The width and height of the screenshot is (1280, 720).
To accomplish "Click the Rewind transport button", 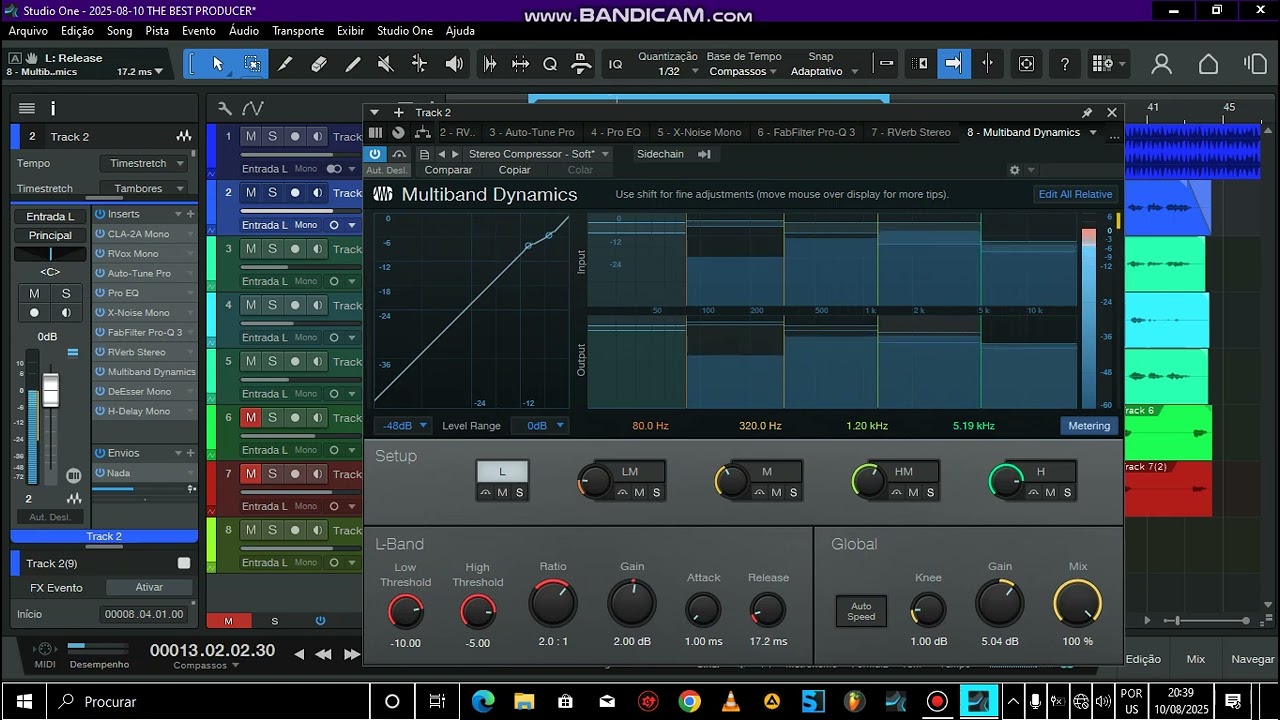I will [x=323, y=654].
